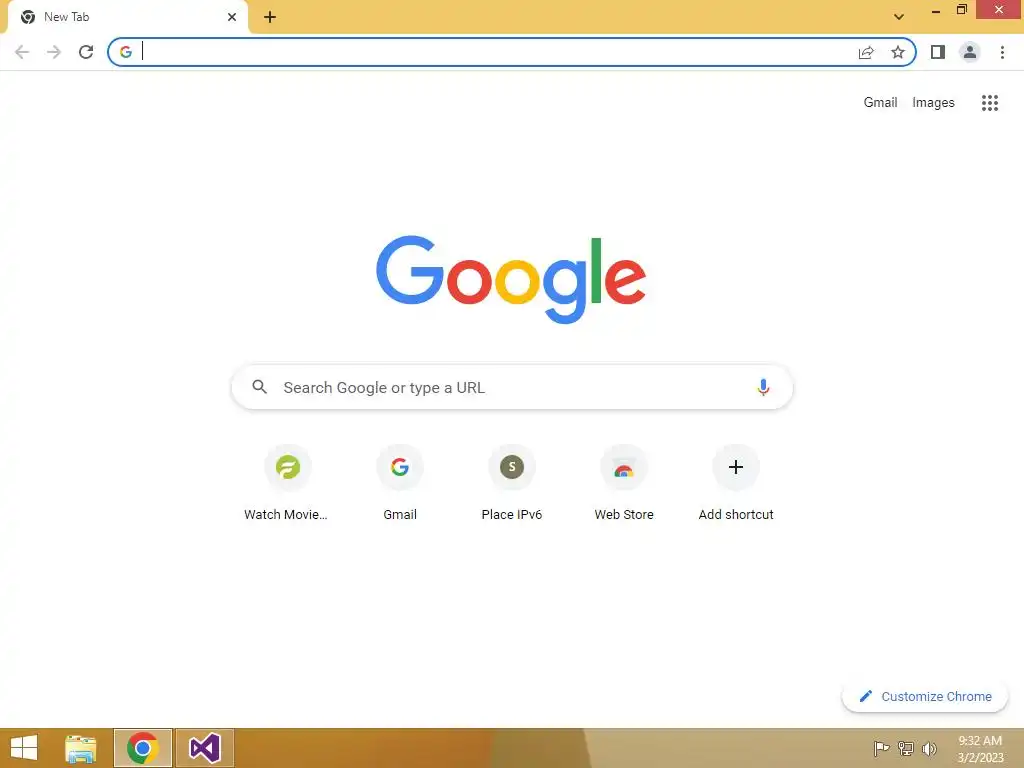Open the Images link
1024x768 pixels.
[x=933, y=103]
